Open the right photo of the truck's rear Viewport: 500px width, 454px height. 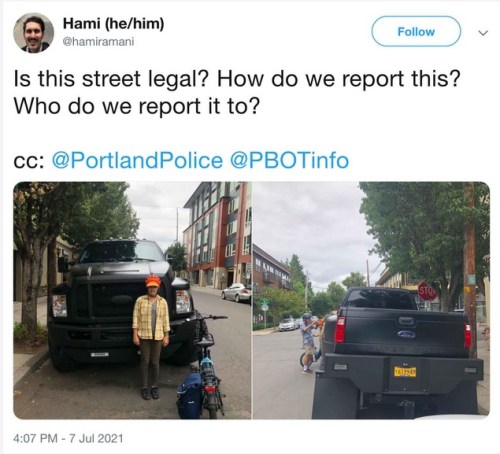click(371, 300)
